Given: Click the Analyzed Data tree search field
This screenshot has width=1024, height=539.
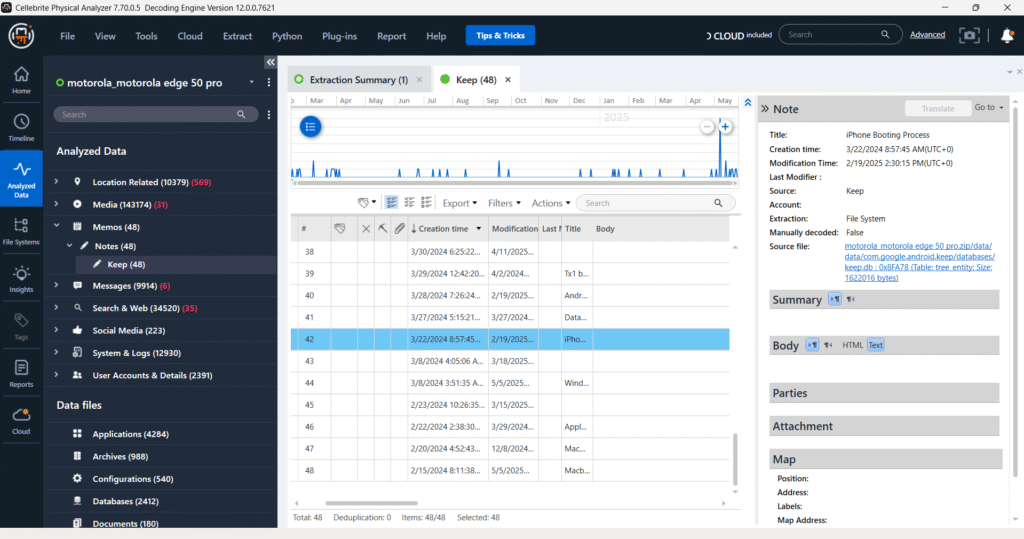Looking at the screenshot, I should click(155, 114).
